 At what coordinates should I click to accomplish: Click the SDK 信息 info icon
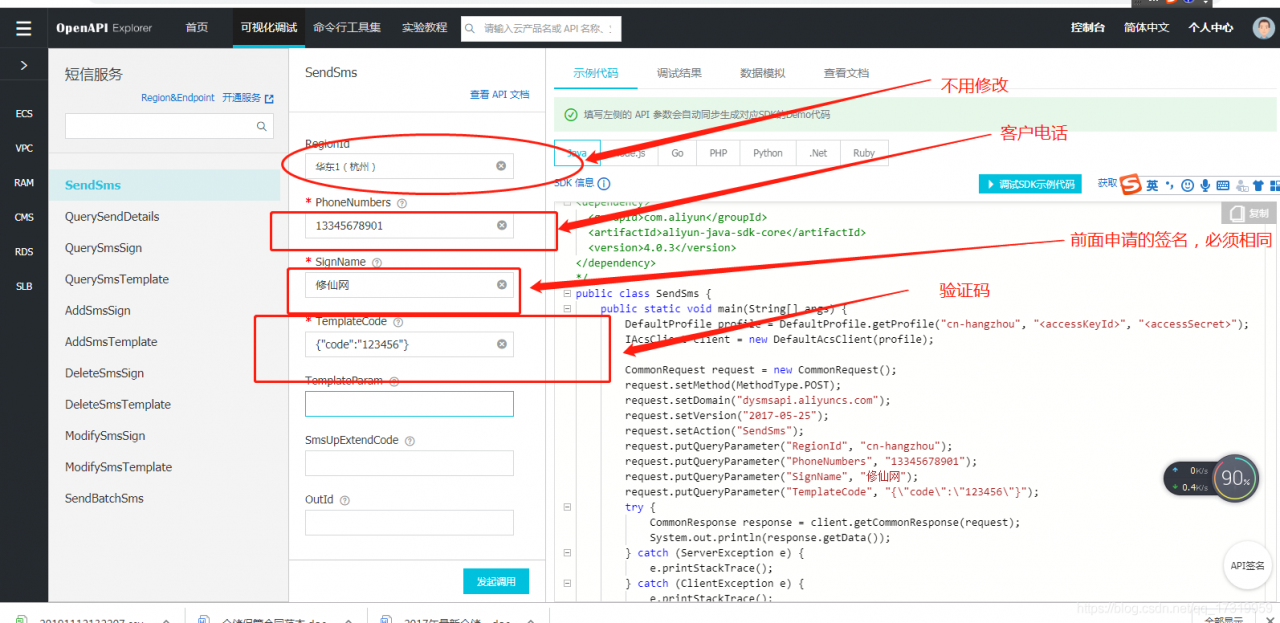click(x=604, y=184)
